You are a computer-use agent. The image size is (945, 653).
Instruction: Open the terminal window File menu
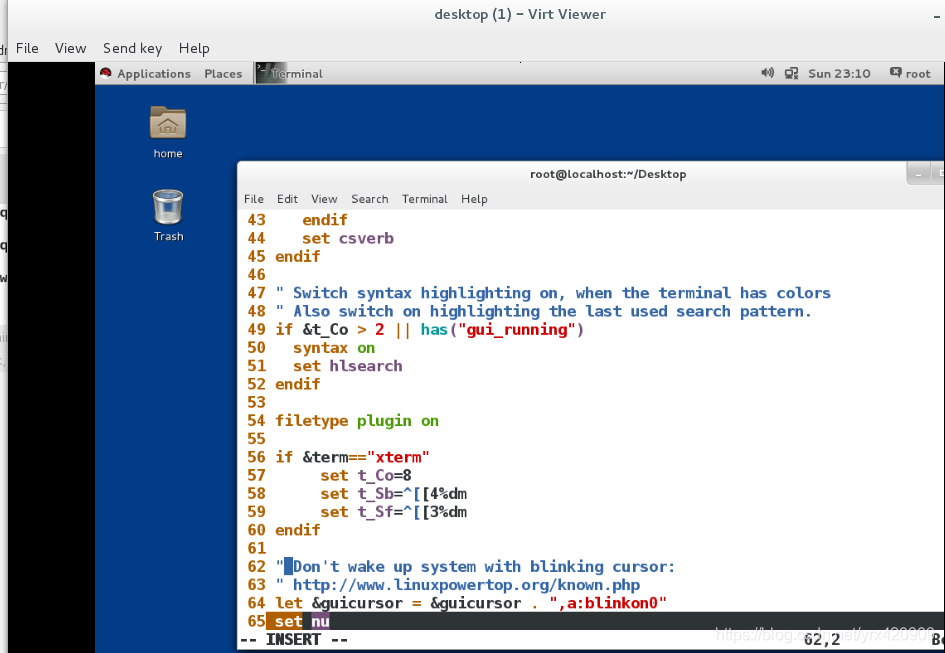254,199
